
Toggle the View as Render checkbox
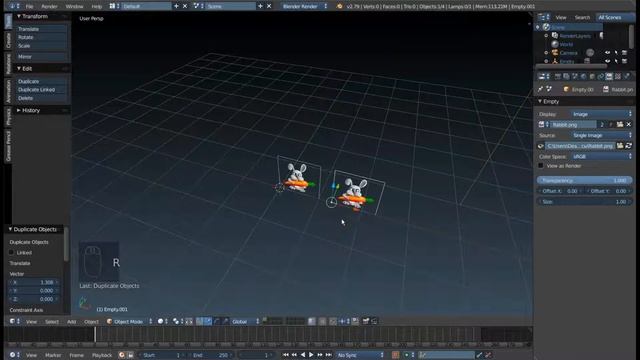tap(541, 166)
